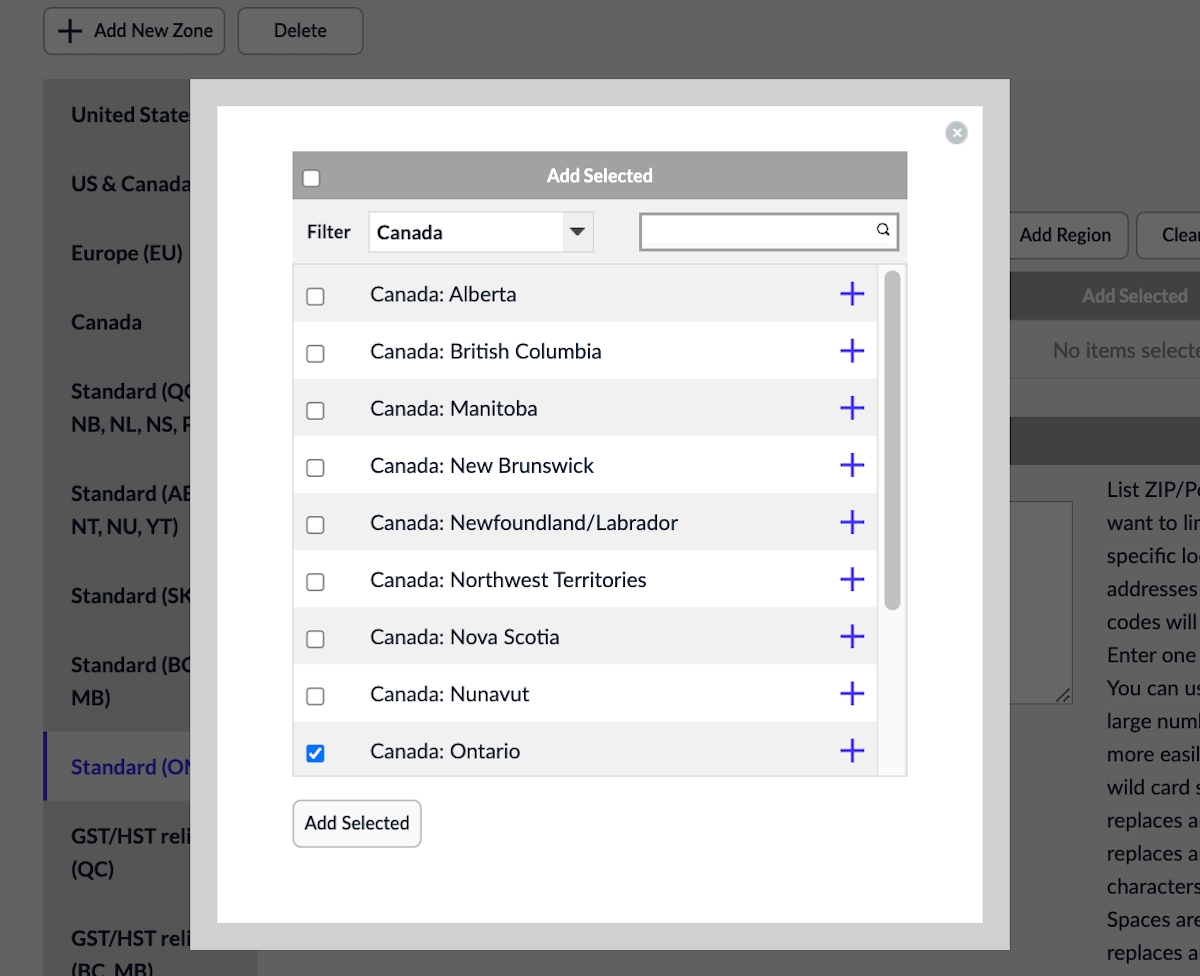Viewport: 1200px width, 976px height.
Task: Check the Canada: Nunavut checkbox
Action: tap(315, 696)
